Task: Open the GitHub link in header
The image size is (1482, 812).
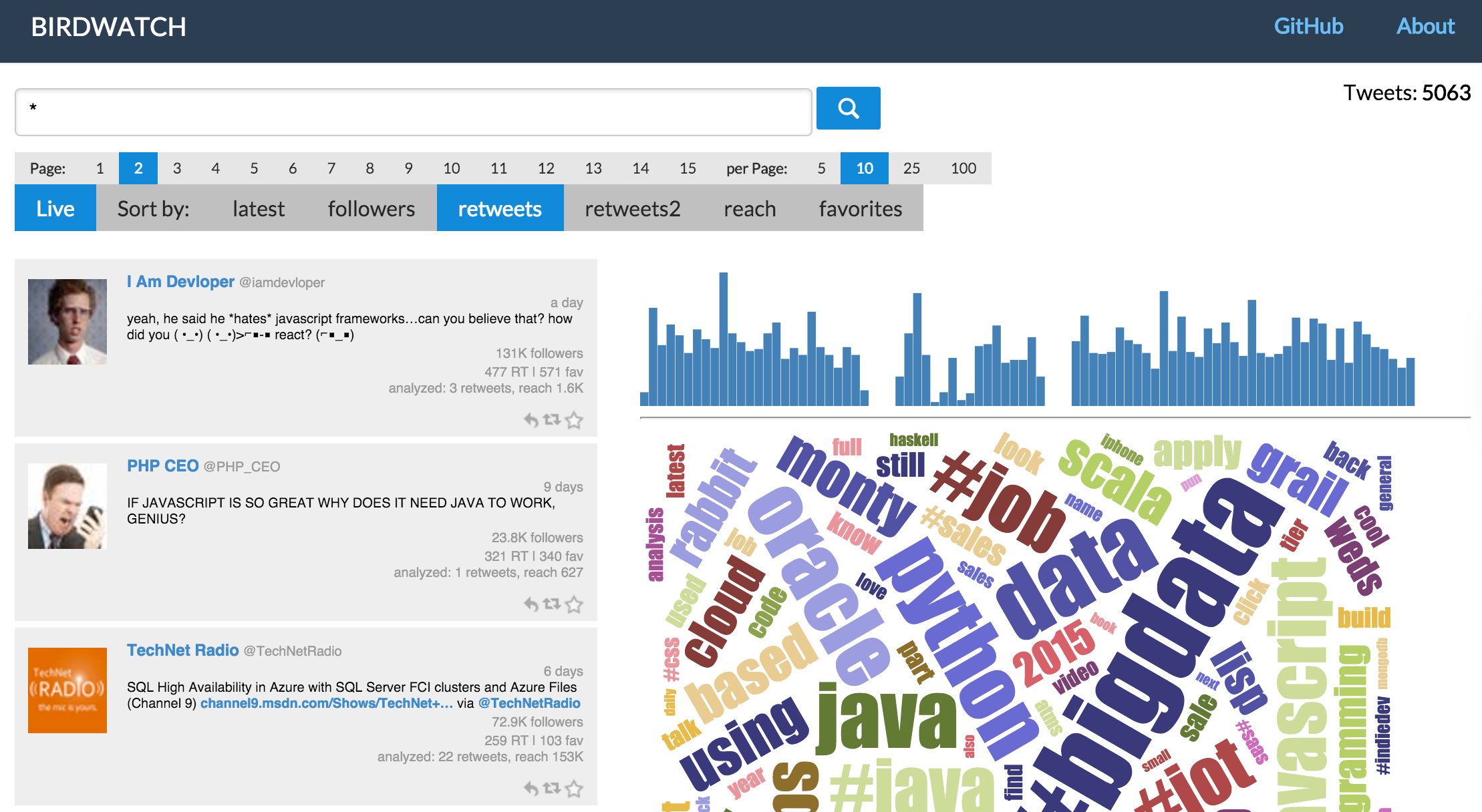Action: point(1308,27)
